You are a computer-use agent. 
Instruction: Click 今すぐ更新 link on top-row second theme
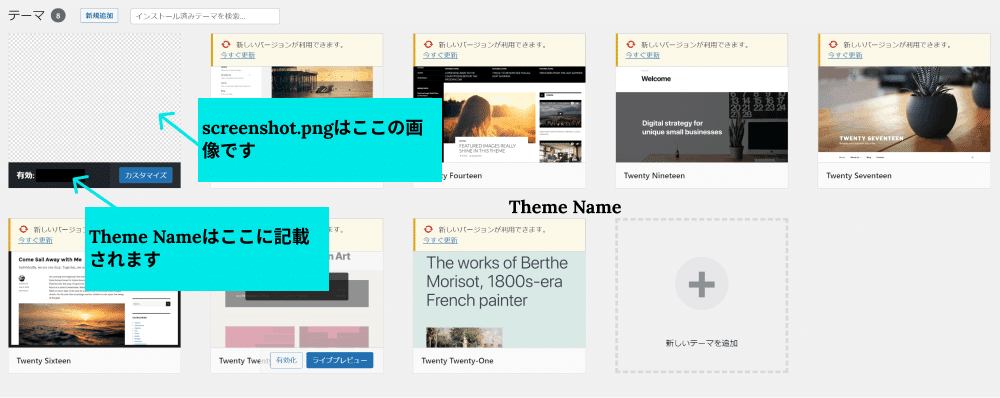coord(238,55)
